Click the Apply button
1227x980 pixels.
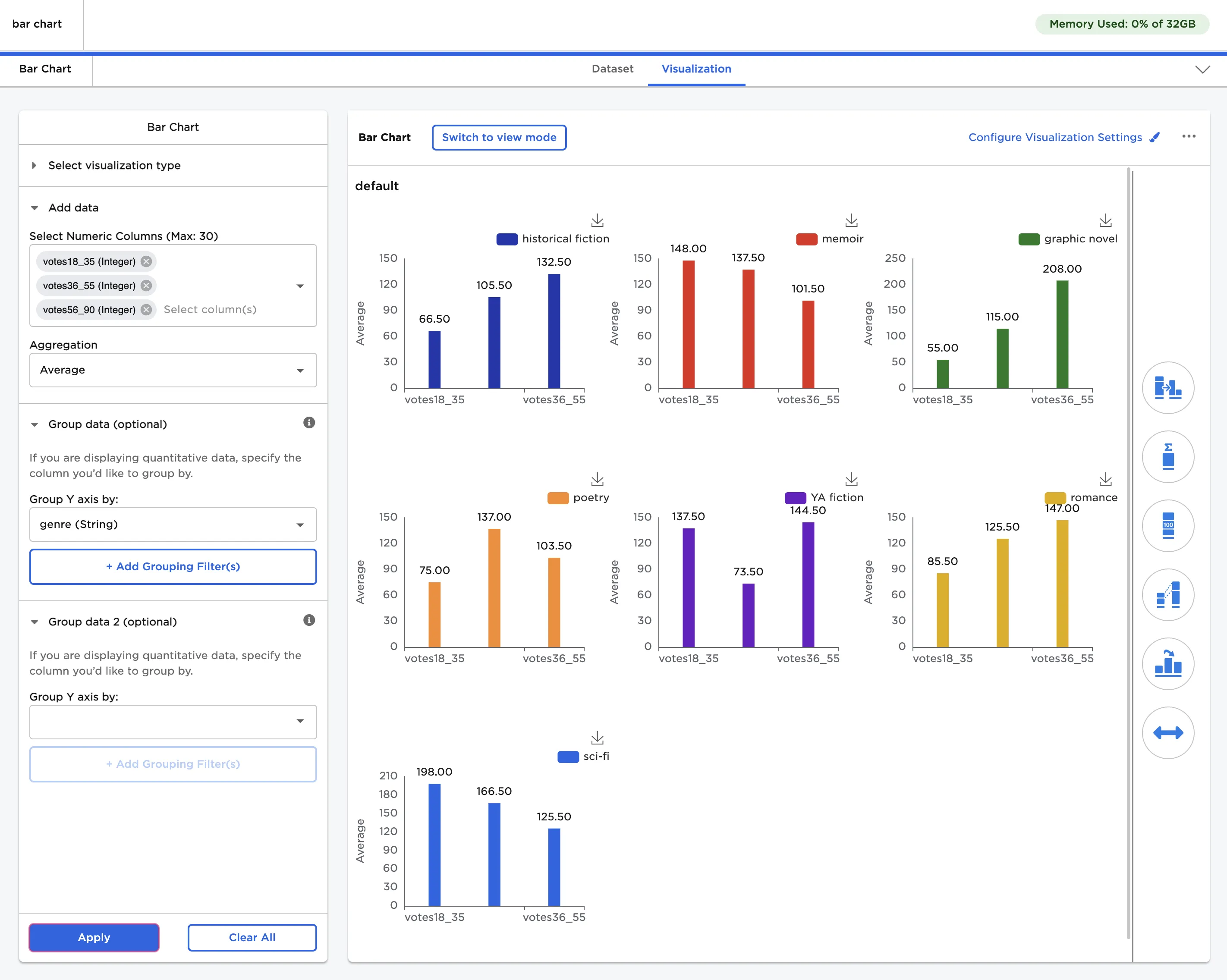tap(94, 937)
